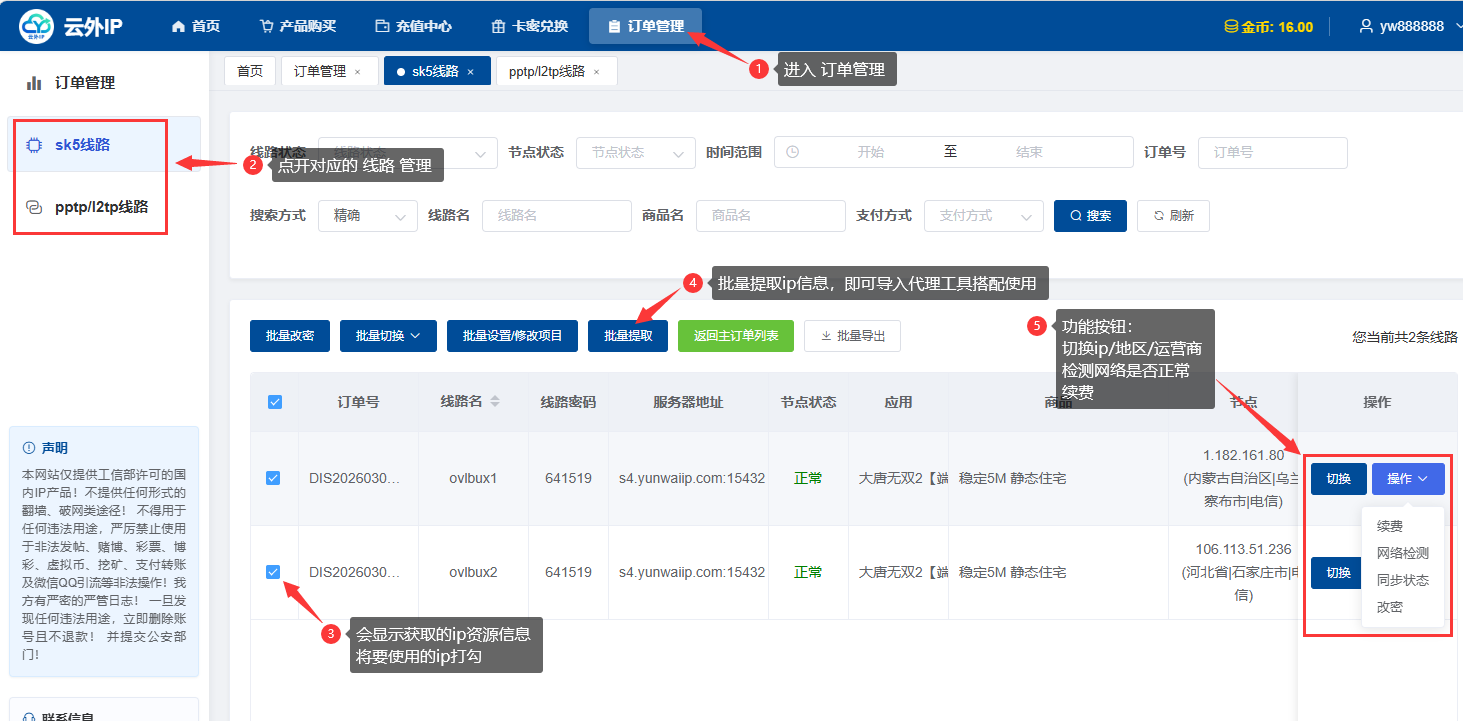Check the ovlbux1 order row checkbox
The height and width of the screenshot is (721, 1463).
coord(273,477)
